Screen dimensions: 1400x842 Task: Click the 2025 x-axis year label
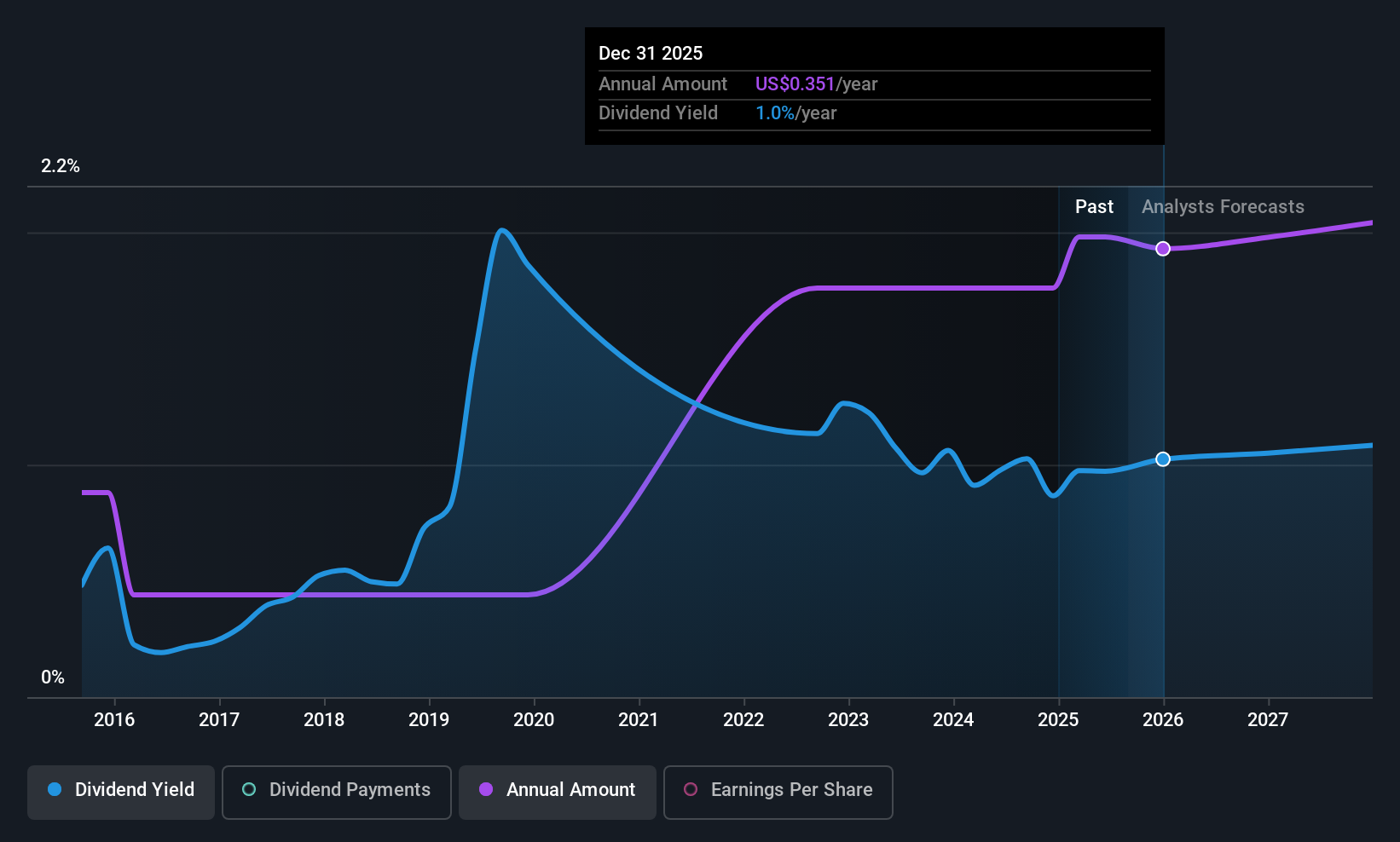(x=1058, y=720)
